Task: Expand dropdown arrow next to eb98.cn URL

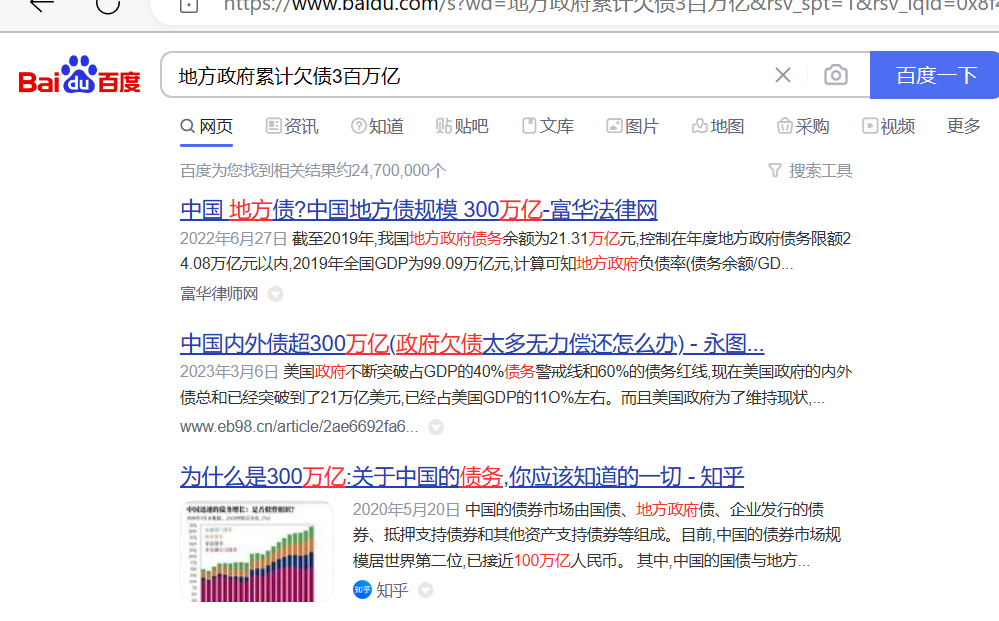Action: [x=436, y=427]
